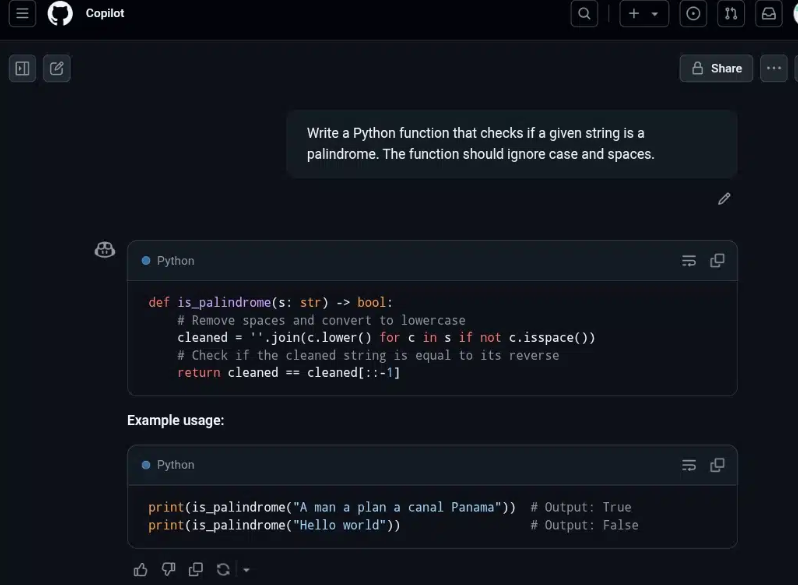This screenshot has height=585, width=798.
Task: Open the hamburger navigation menu
Action: [x=22, y=14]
